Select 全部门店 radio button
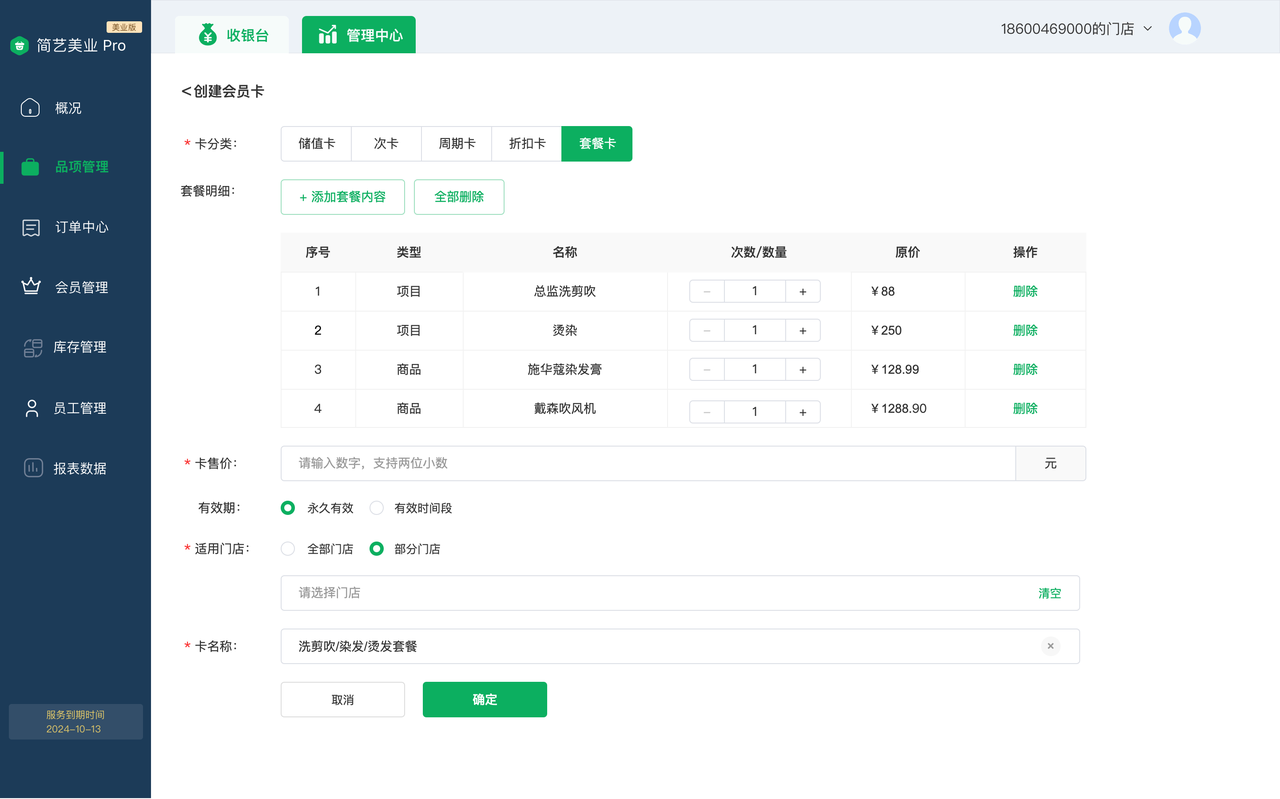The image size is (1280, 799). click(288, 549)
